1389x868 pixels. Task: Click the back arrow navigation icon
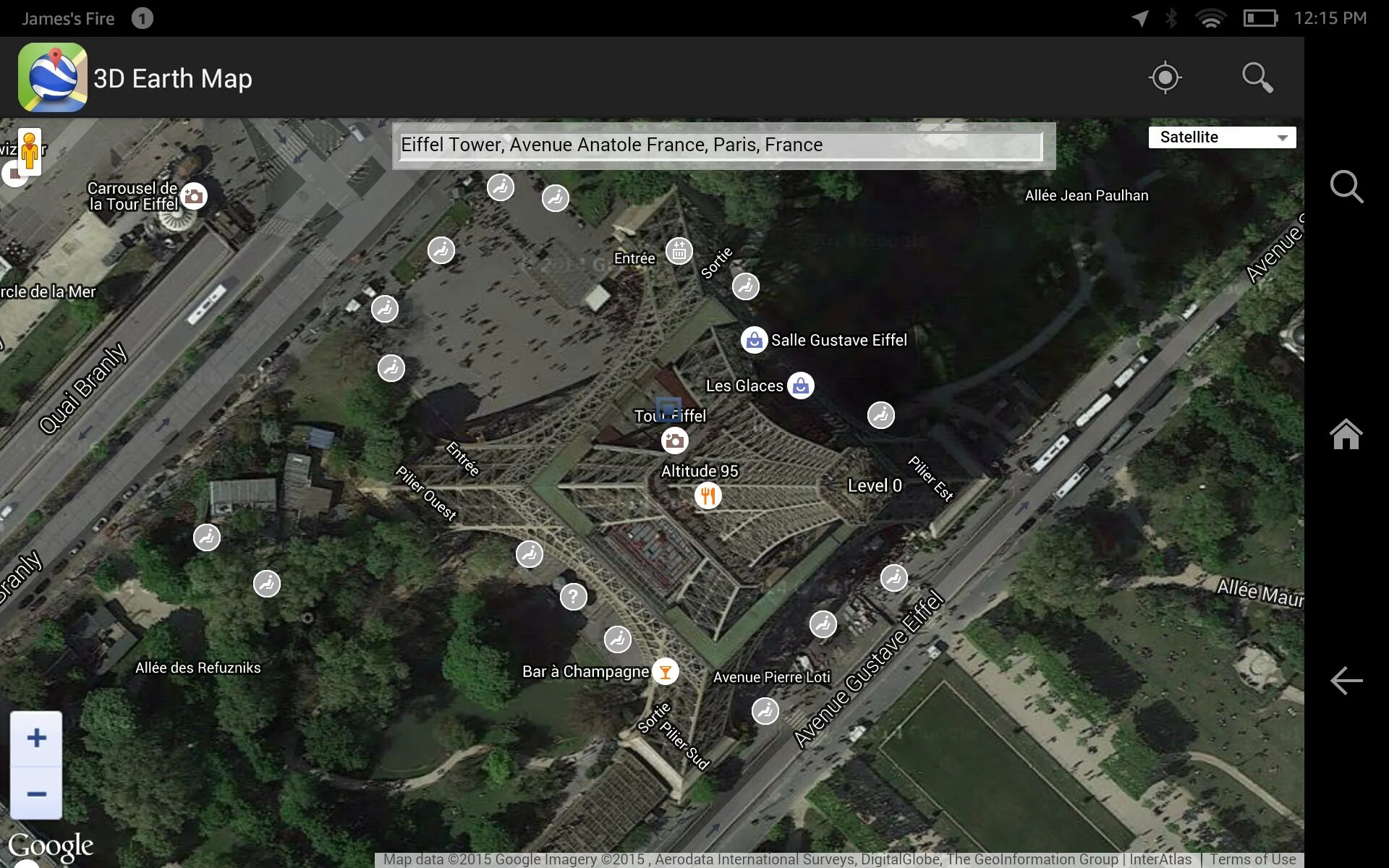(x=1346, y=680)
